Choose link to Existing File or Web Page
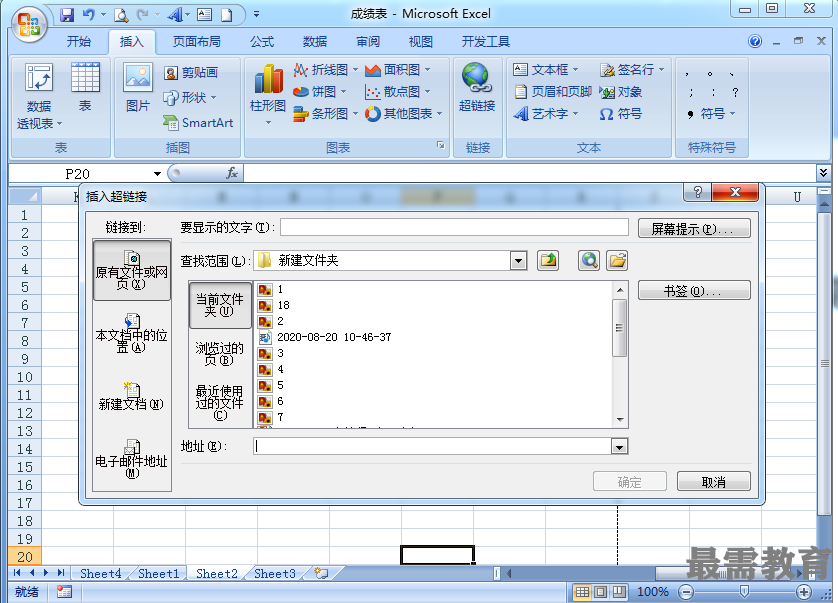The image size is (838, 603). pyautogui.click(x=132, y=270)
